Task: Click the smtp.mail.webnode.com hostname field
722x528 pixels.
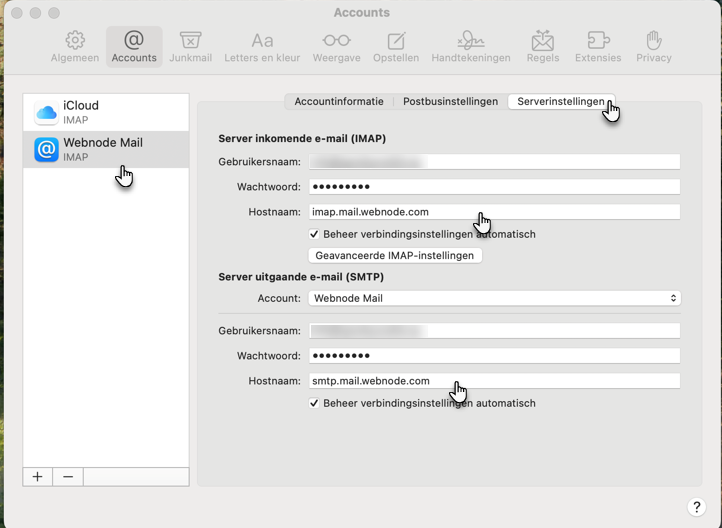Action: click(495, 381)
